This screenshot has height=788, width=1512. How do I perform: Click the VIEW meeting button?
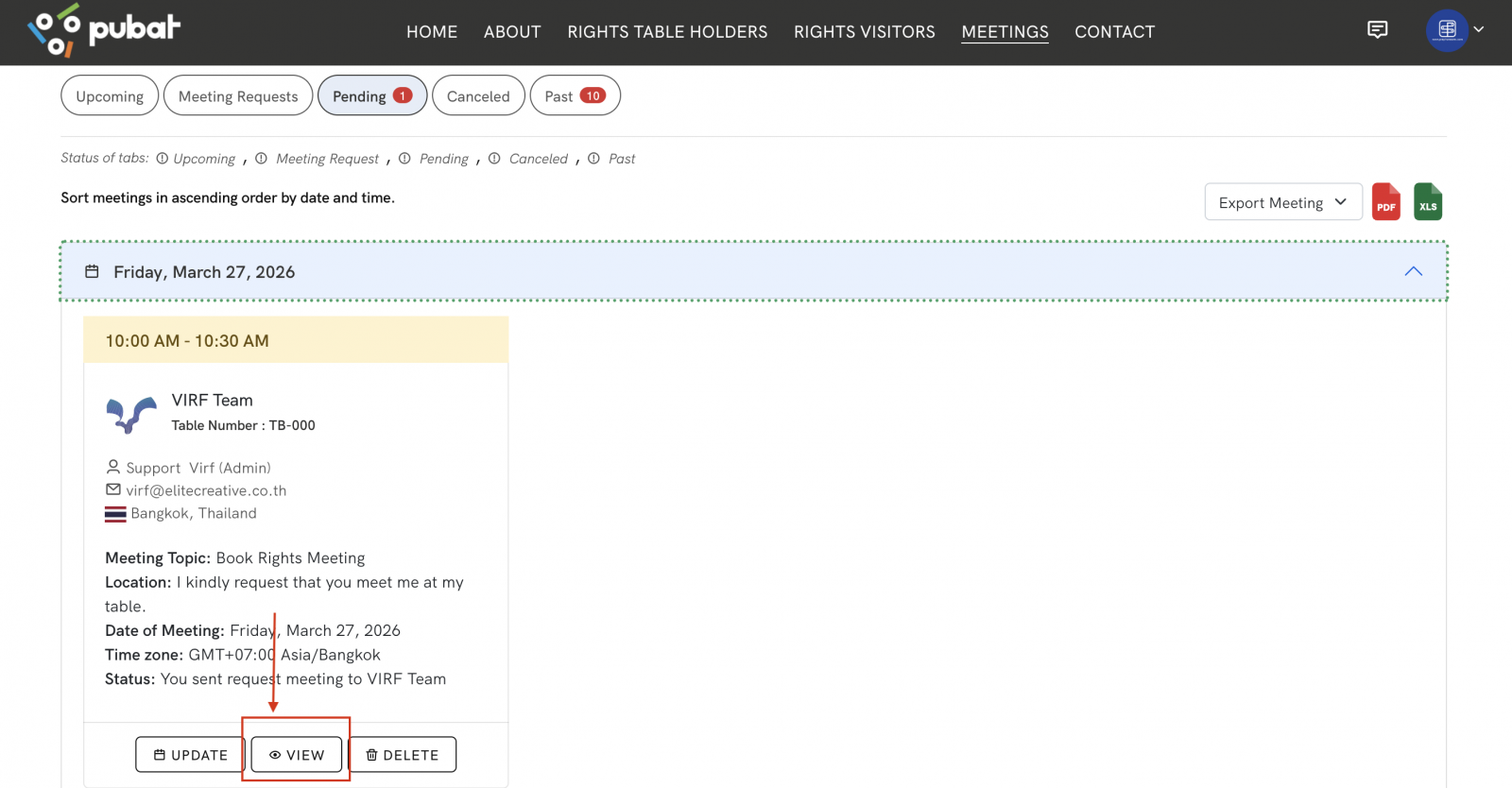(x=297, y=755)
